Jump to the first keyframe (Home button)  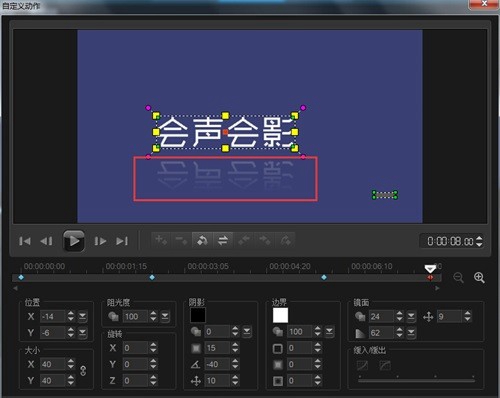(25, 241)
